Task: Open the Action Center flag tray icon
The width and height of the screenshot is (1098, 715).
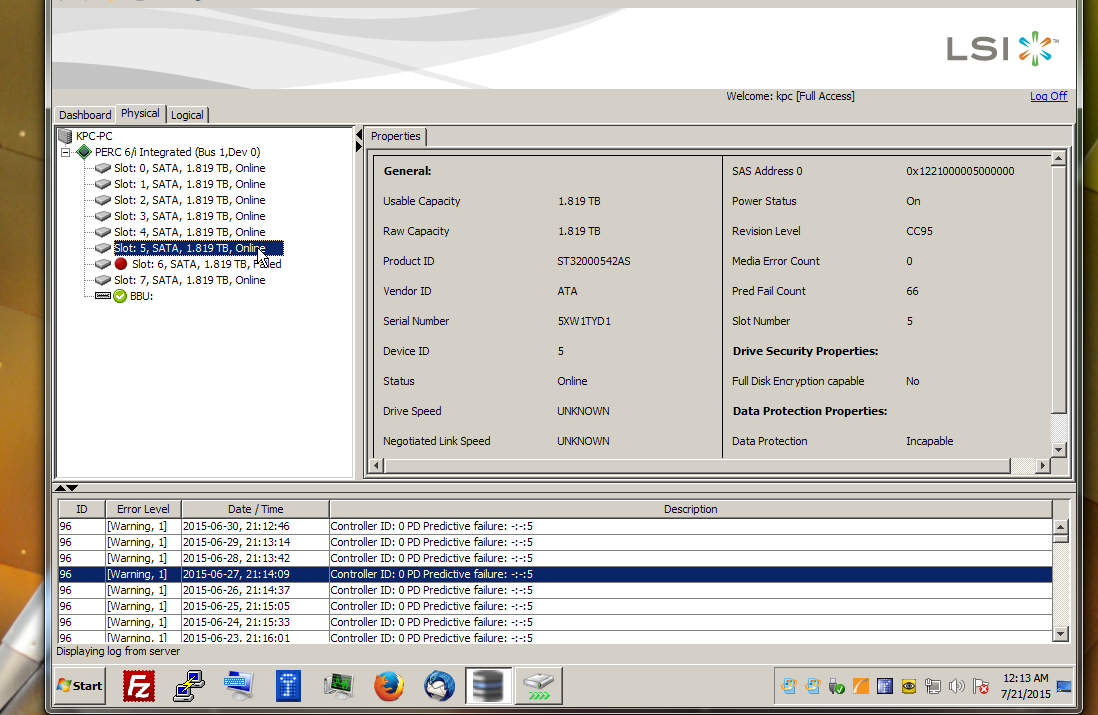Action: 981,686
